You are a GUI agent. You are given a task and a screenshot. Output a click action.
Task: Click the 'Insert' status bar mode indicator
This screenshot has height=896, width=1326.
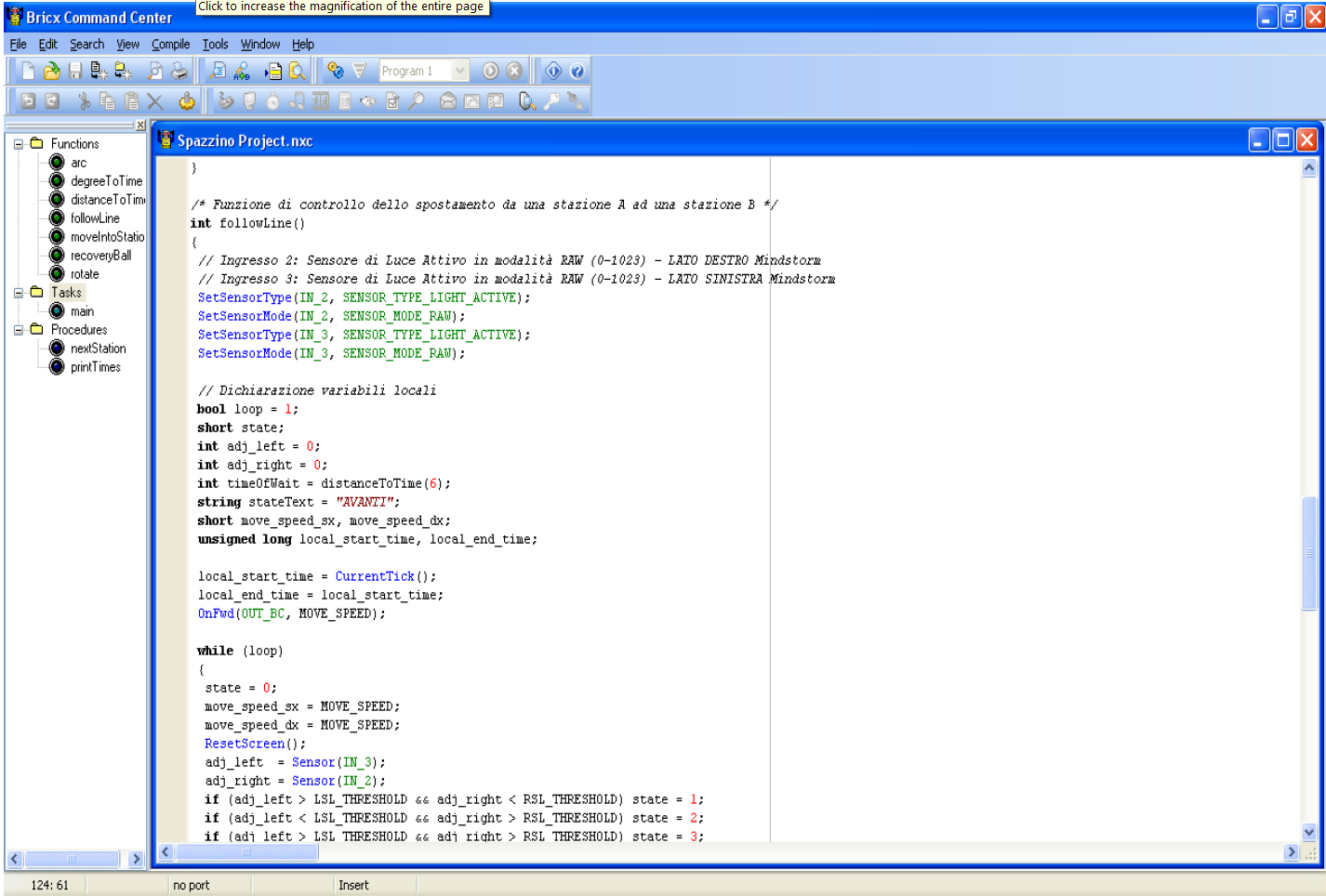[353, 886]
